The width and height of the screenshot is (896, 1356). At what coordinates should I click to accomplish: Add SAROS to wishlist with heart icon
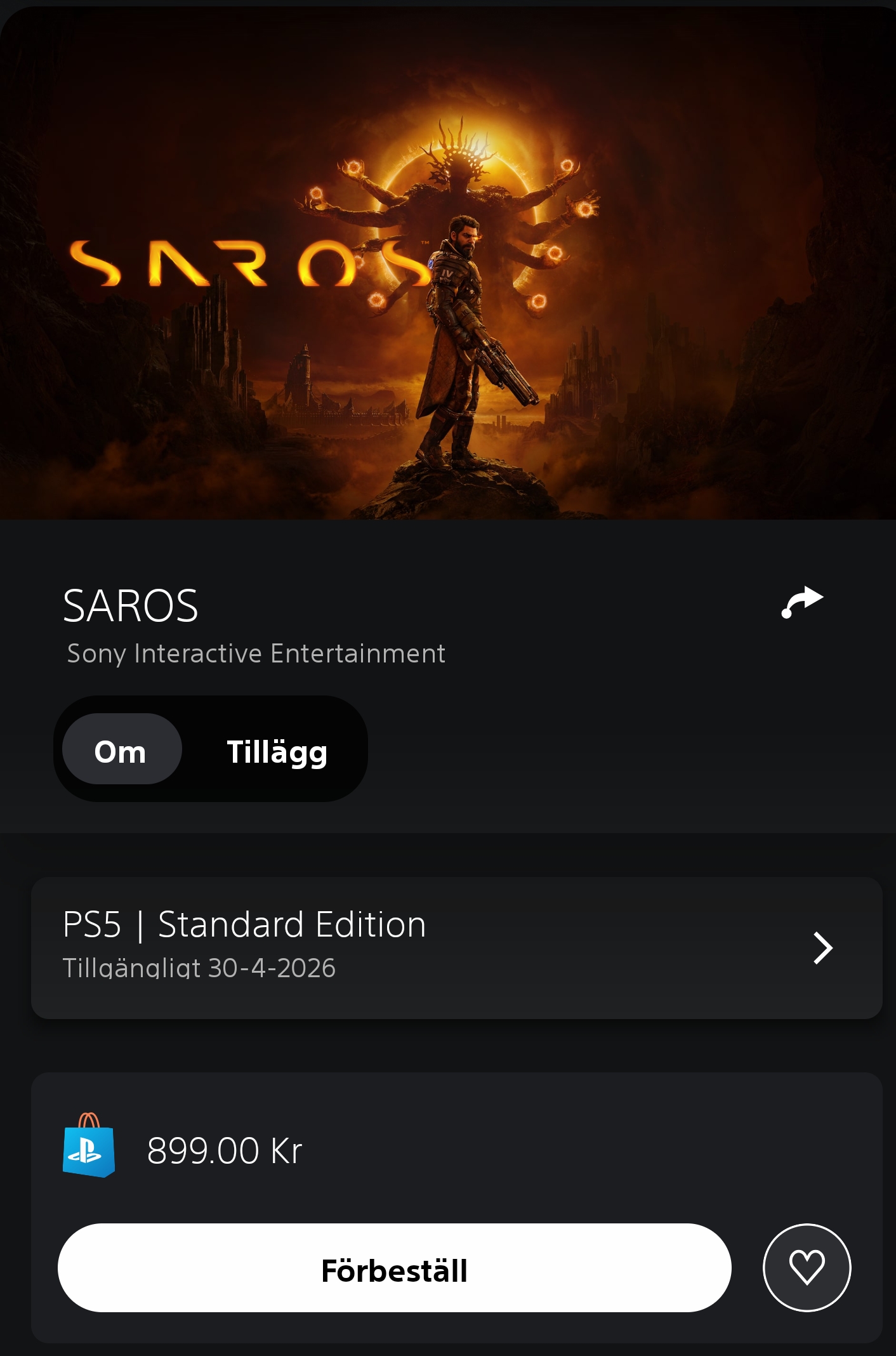(x=807, y=1267)
